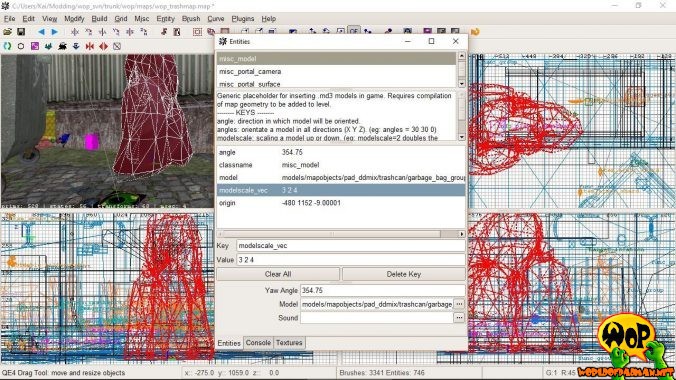Click the Save map floppy icon
The width and height of the screenshot is (676, 380).
coord(21,32)
